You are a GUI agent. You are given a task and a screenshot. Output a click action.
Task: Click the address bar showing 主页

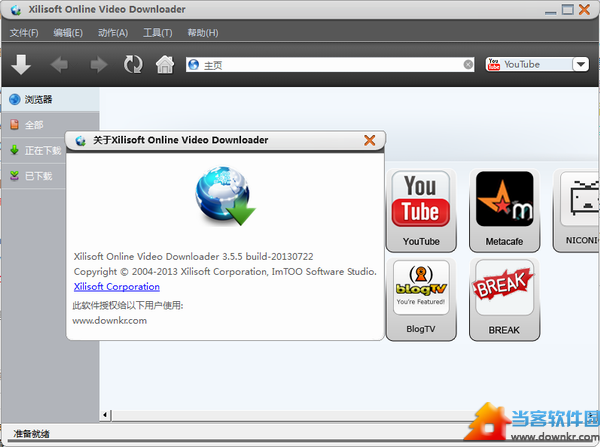coord(330,64)
